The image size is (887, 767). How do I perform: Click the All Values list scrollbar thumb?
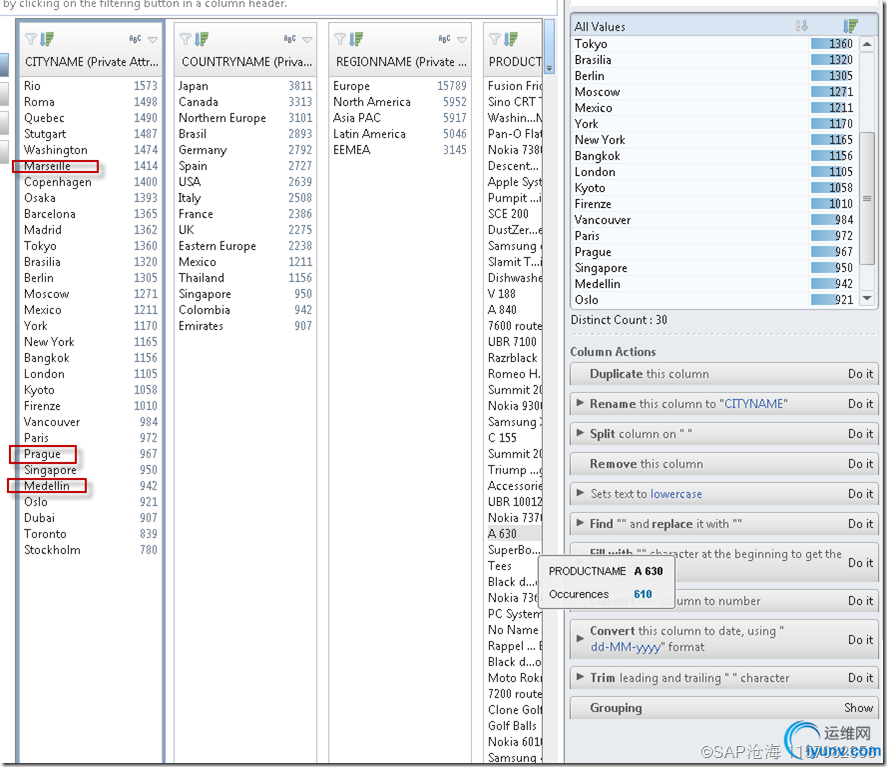click(x=867, y=198)
